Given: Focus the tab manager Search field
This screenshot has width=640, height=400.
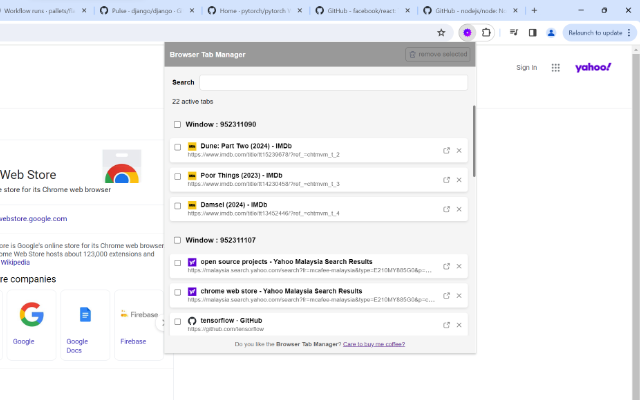Looking at the screenshot, I should click(333, 82).
